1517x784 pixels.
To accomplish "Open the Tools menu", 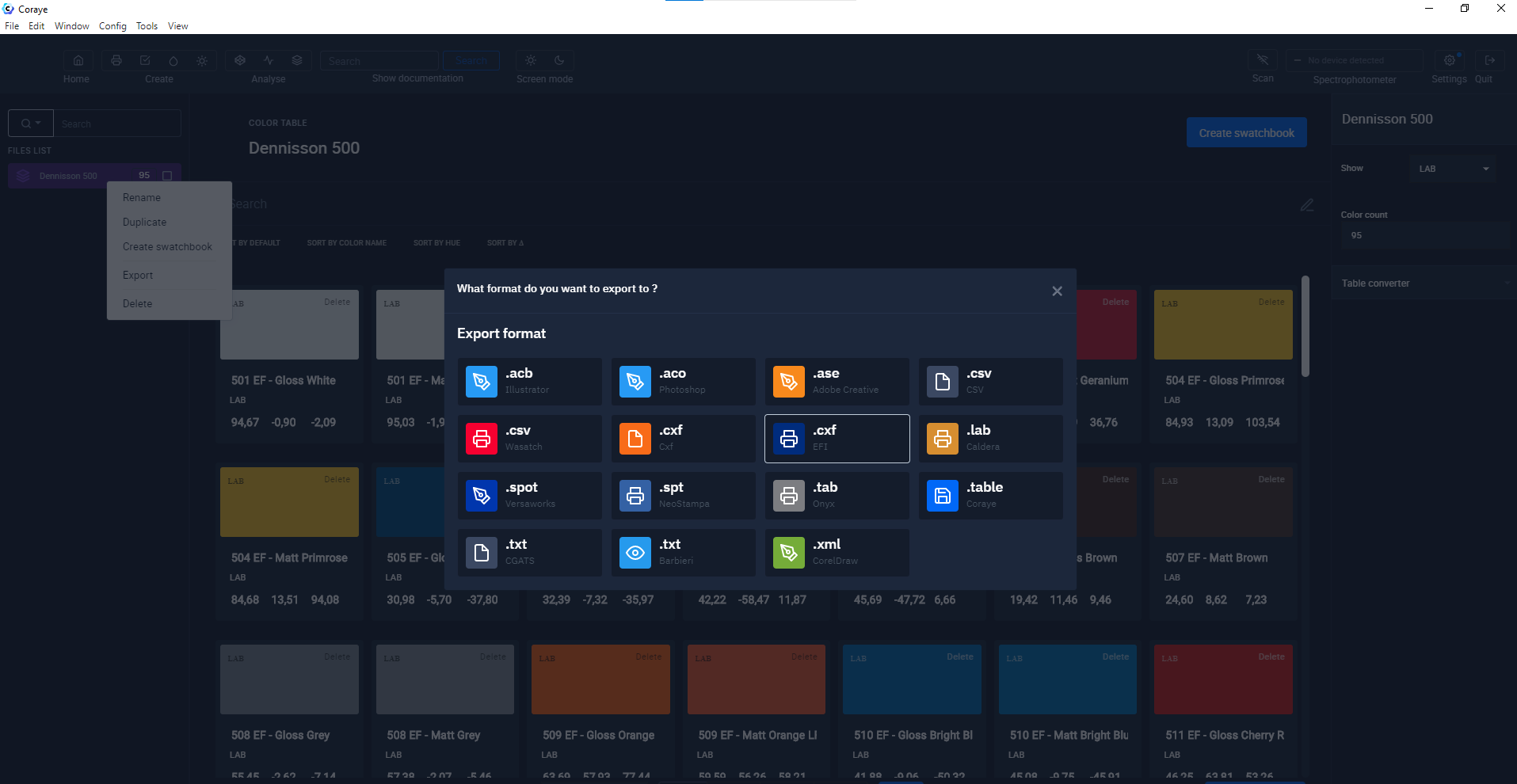I will (x=147, y=26).
